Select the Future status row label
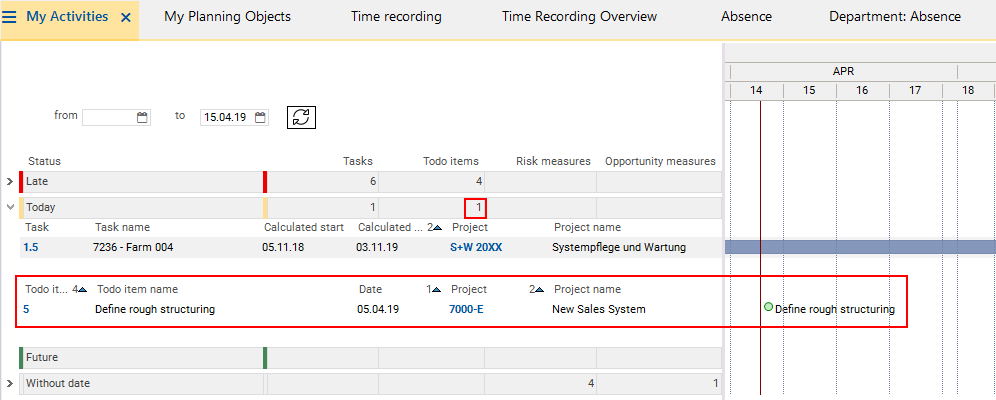Screen dimensions: 996x400 (x=42, y=357)
